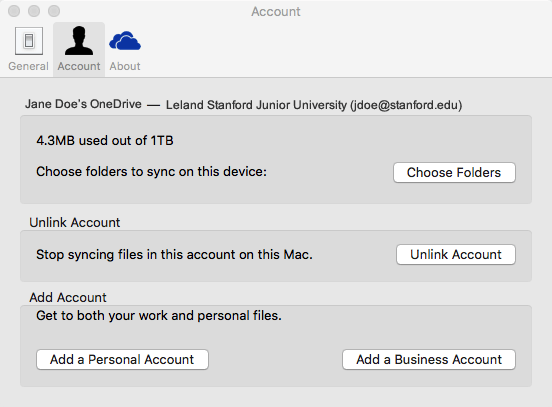
Task: Click the window zoom button
Action: (54, 11)
